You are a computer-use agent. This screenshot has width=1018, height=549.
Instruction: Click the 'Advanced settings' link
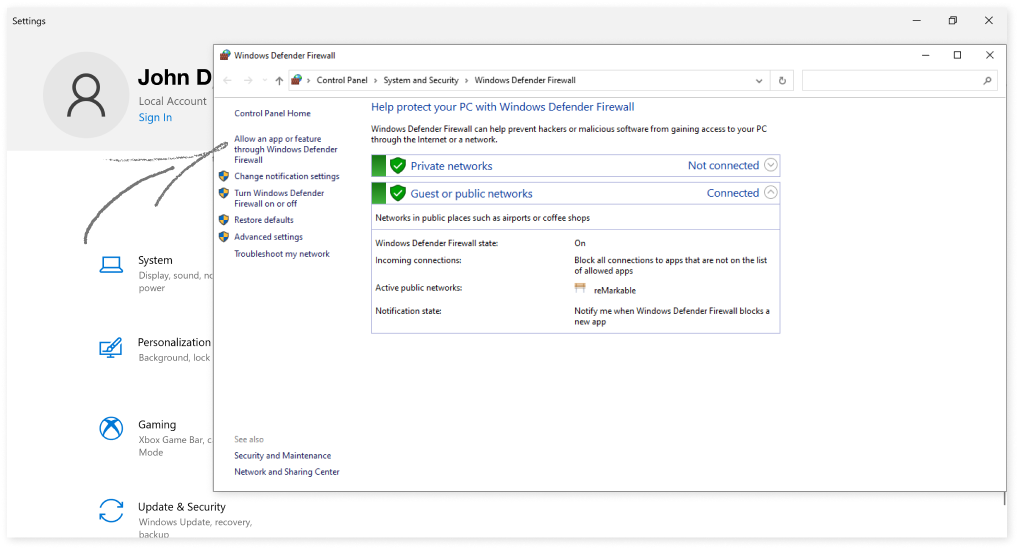click(268, 237)
